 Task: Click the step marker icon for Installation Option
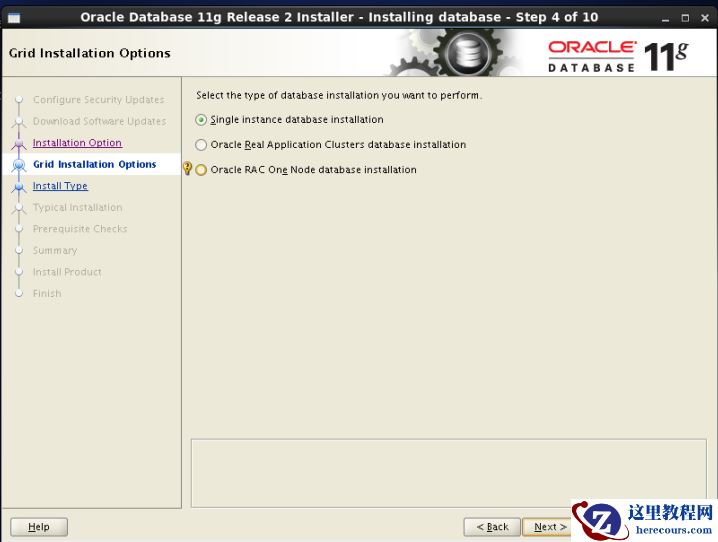[x=19, y=144]
